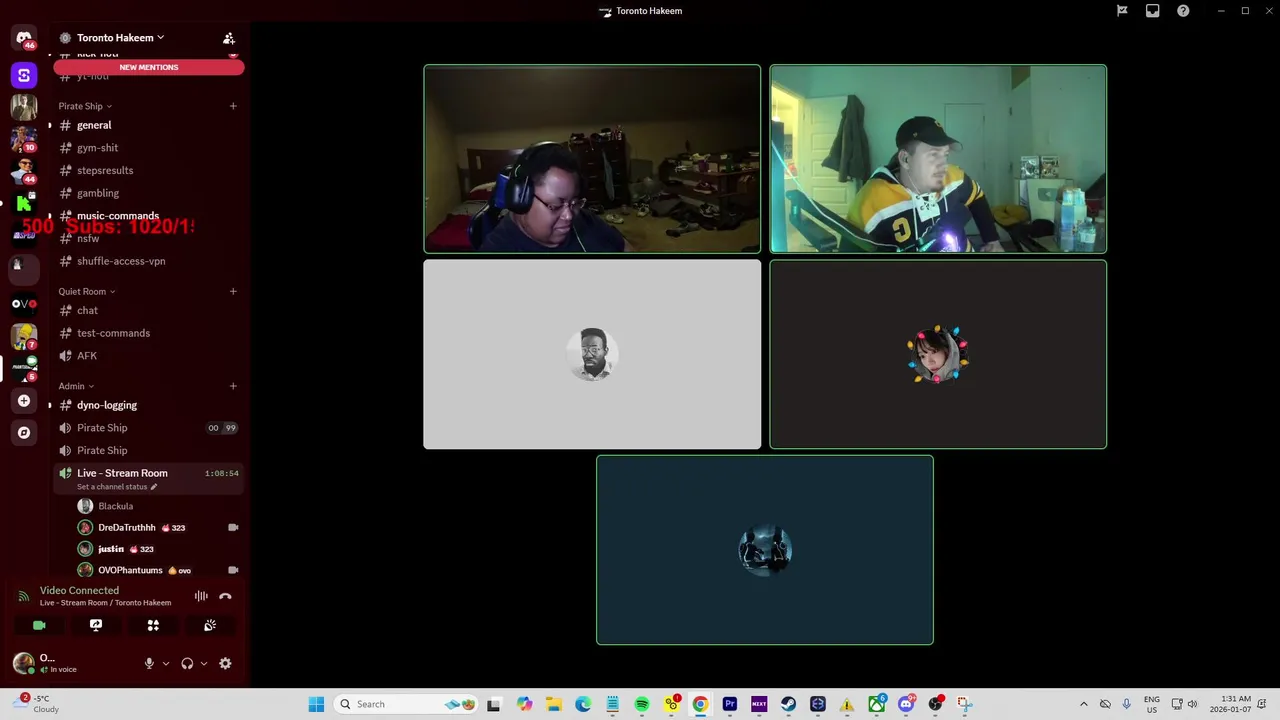Open the soundboard button
The width and height of the screenshot is (1280, 720).
(210, 625)
